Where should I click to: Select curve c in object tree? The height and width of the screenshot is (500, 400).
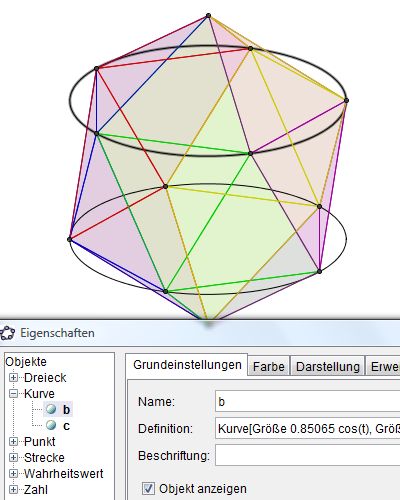[66, 426]
